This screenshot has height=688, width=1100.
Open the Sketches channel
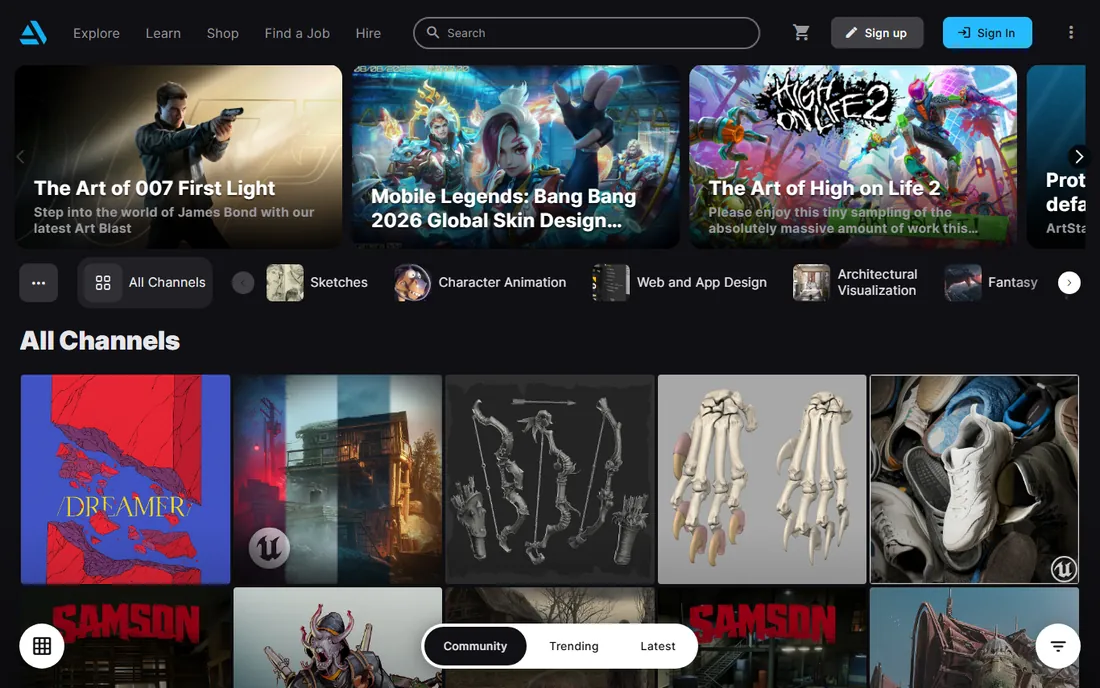tap(317, 283)
